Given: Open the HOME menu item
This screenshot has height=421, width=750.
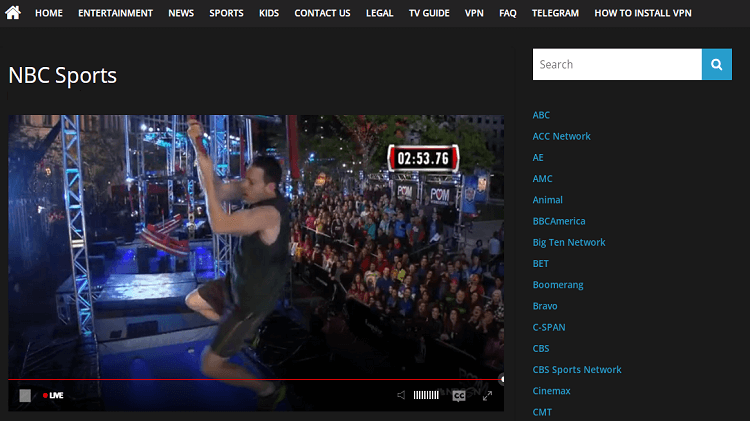Looking at the screenshot, I should [x=49, y=13].
